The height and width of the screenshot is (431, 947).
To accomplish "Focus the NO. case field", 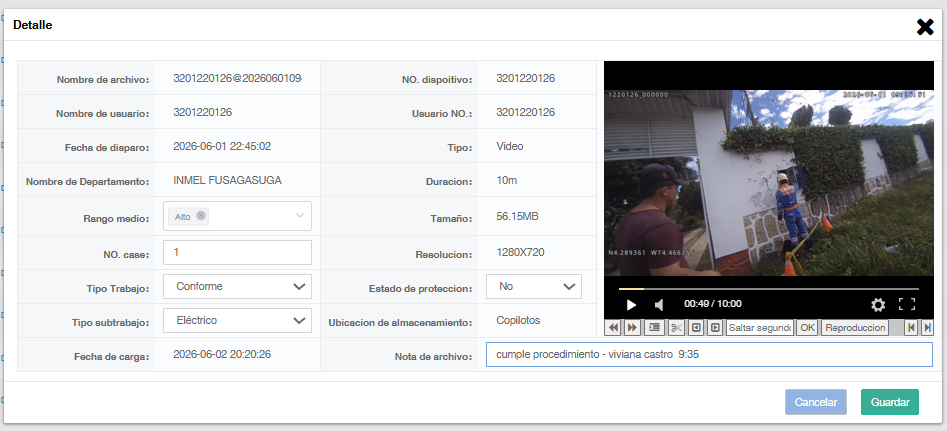I will pos(237,252).
